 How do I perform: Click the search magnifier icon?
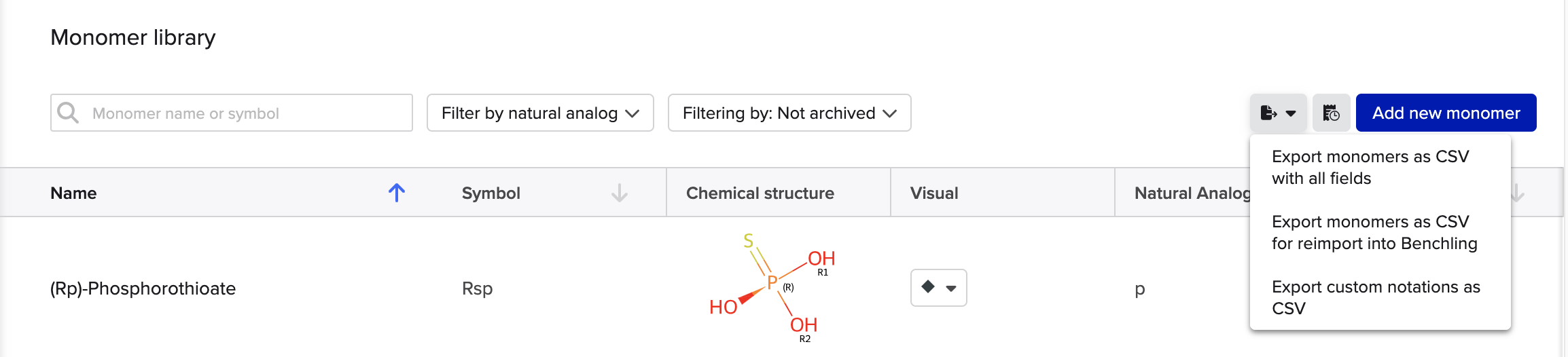tap(68, 113)
